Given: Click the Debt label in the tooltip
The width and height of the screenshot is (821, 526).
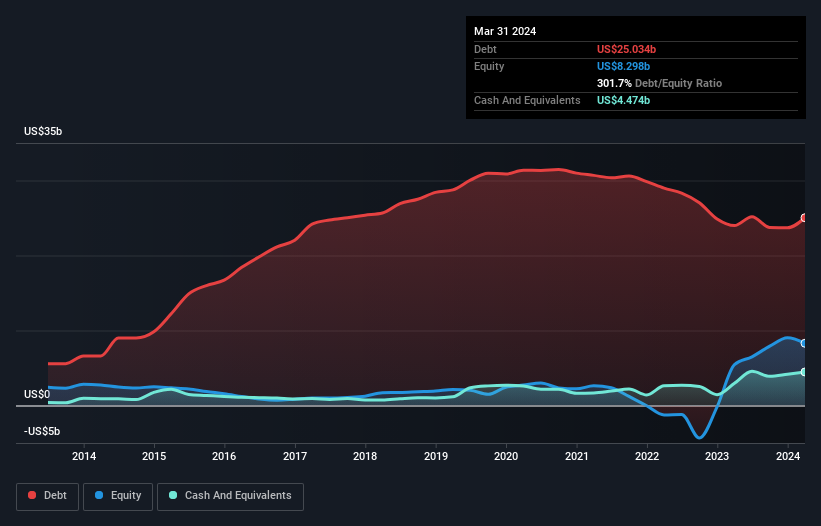Looking at the screenshot, I should pyautogui.click(x=485, y=49).
